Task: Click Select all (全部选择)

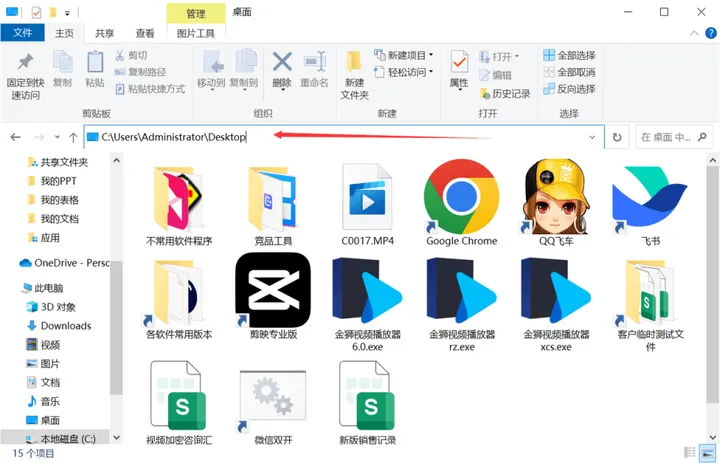Action: [x=569, y=56]
